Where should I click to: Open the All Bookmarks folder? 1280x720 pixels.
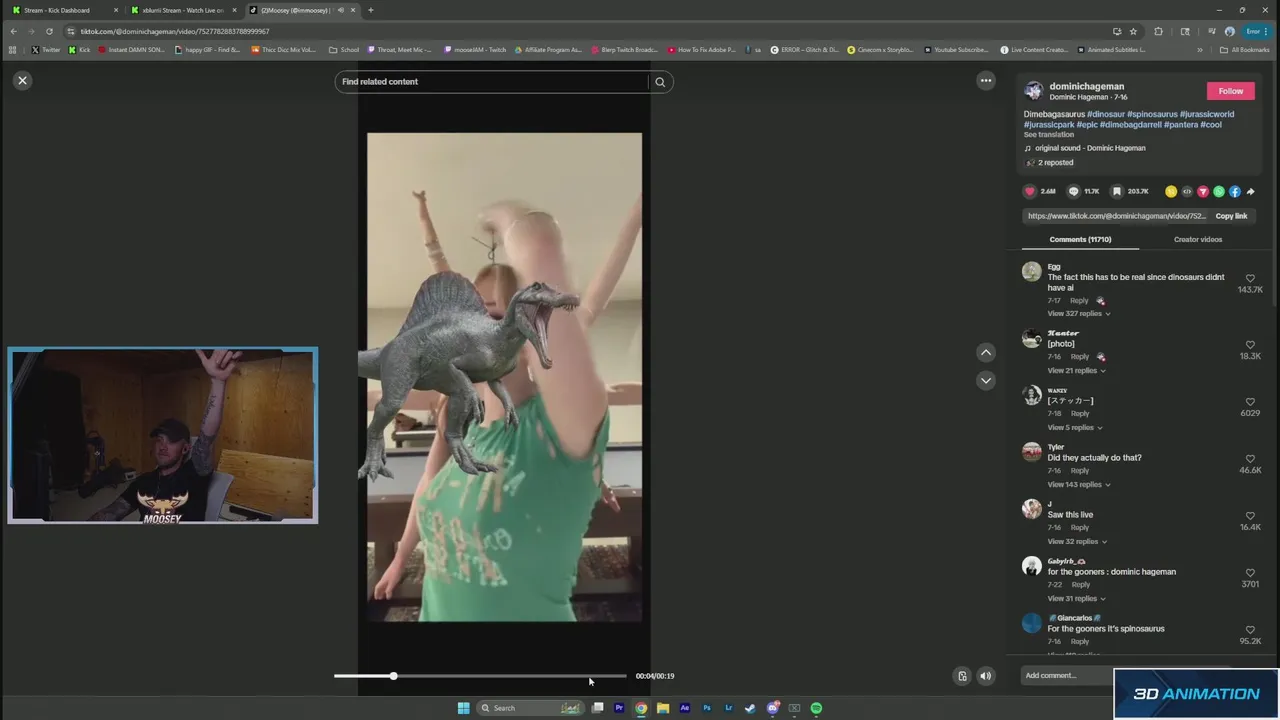(1245, 49)
